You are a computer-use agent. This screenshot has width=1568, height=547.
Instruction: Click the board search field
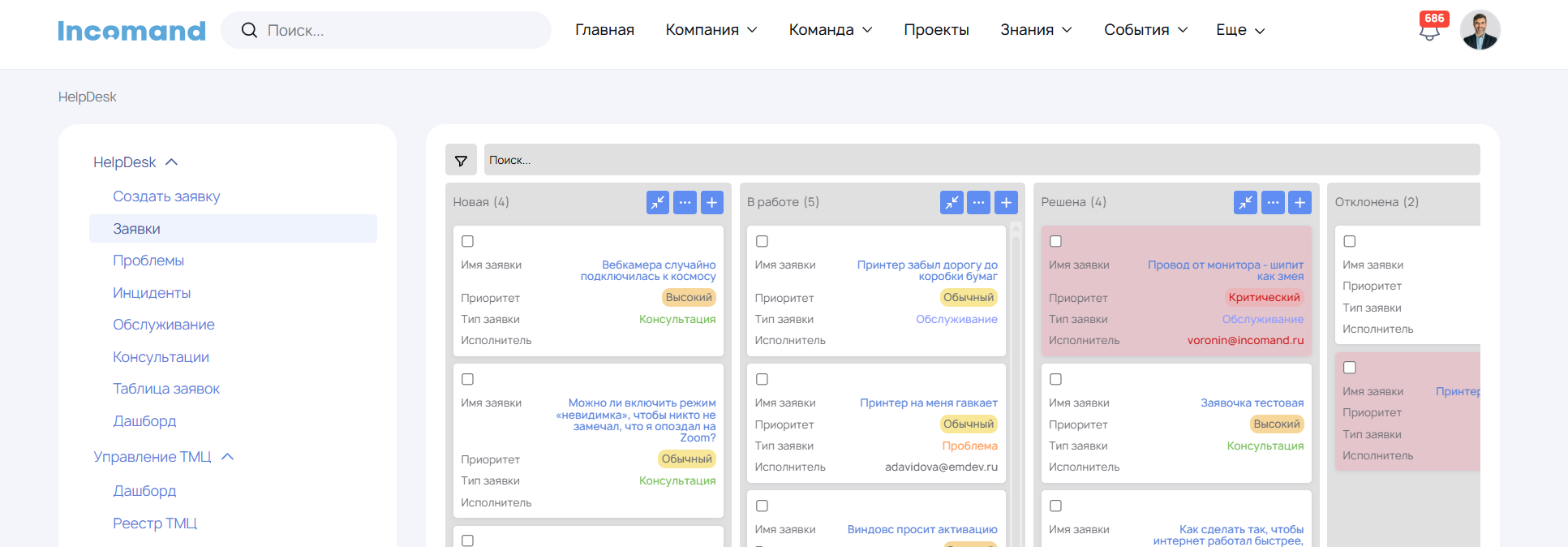coord(982,161)
